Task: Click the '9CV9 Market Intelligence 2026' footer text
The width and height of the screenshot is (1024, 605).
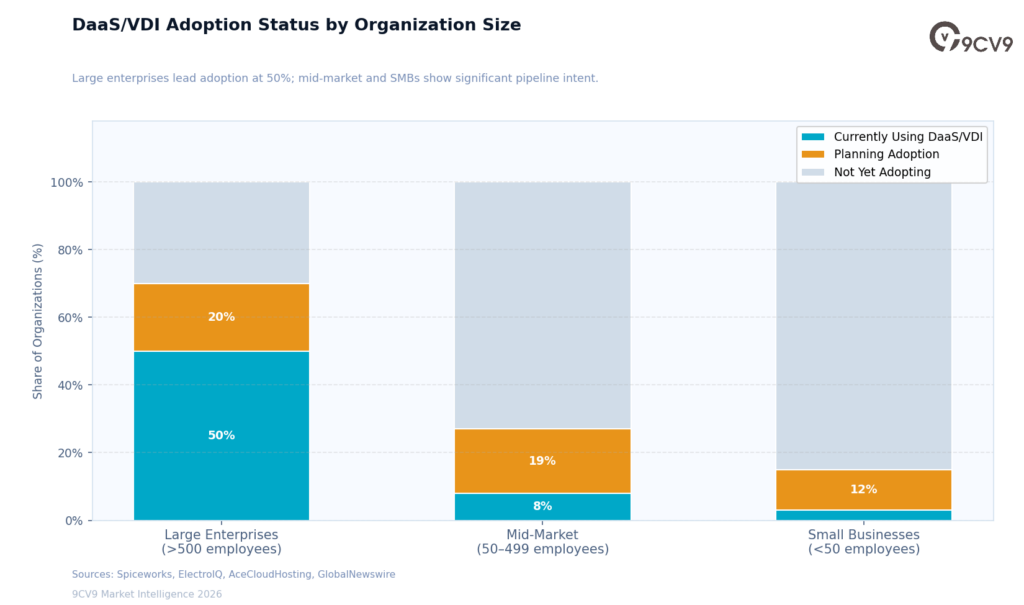Action: (147, 594)
